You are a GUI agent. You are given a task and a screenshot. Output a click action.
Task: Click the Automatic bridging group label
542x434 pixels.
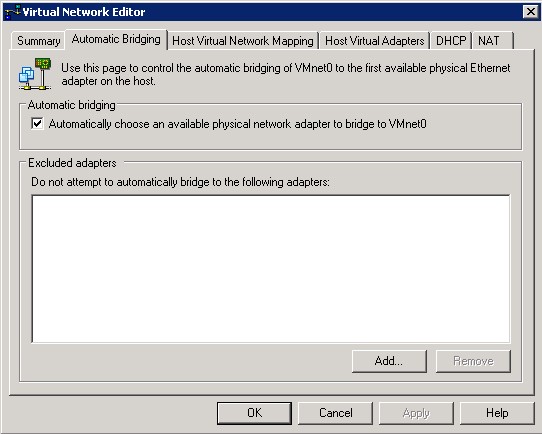[72, 105]
